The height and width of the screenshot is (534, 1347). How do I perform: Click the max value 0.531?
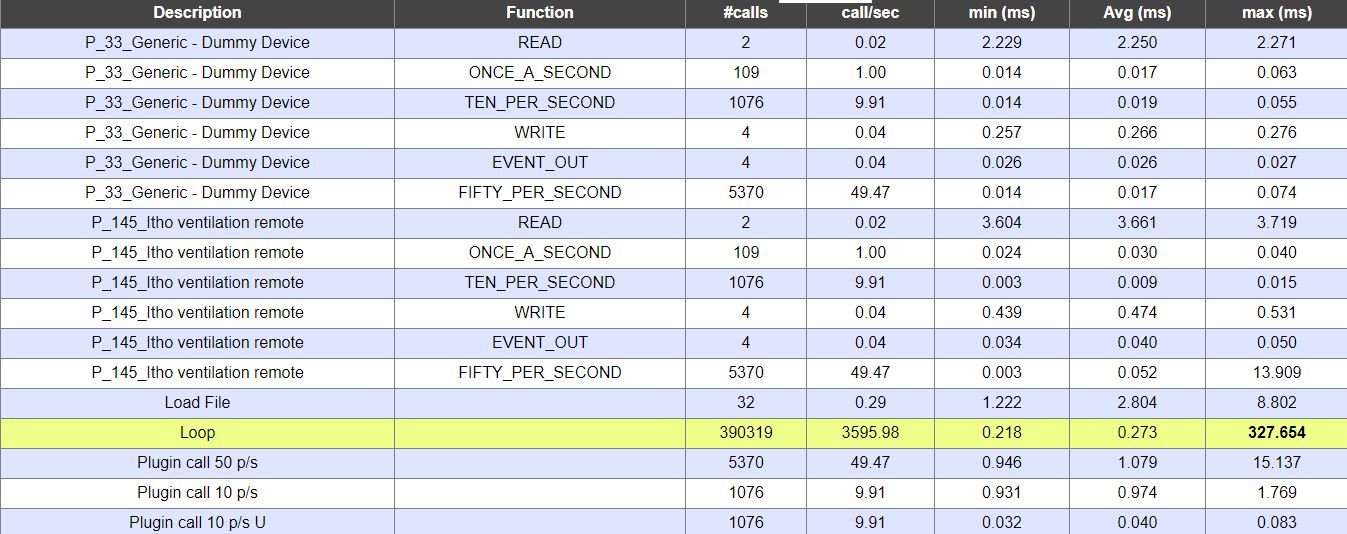coord(1276,313)
